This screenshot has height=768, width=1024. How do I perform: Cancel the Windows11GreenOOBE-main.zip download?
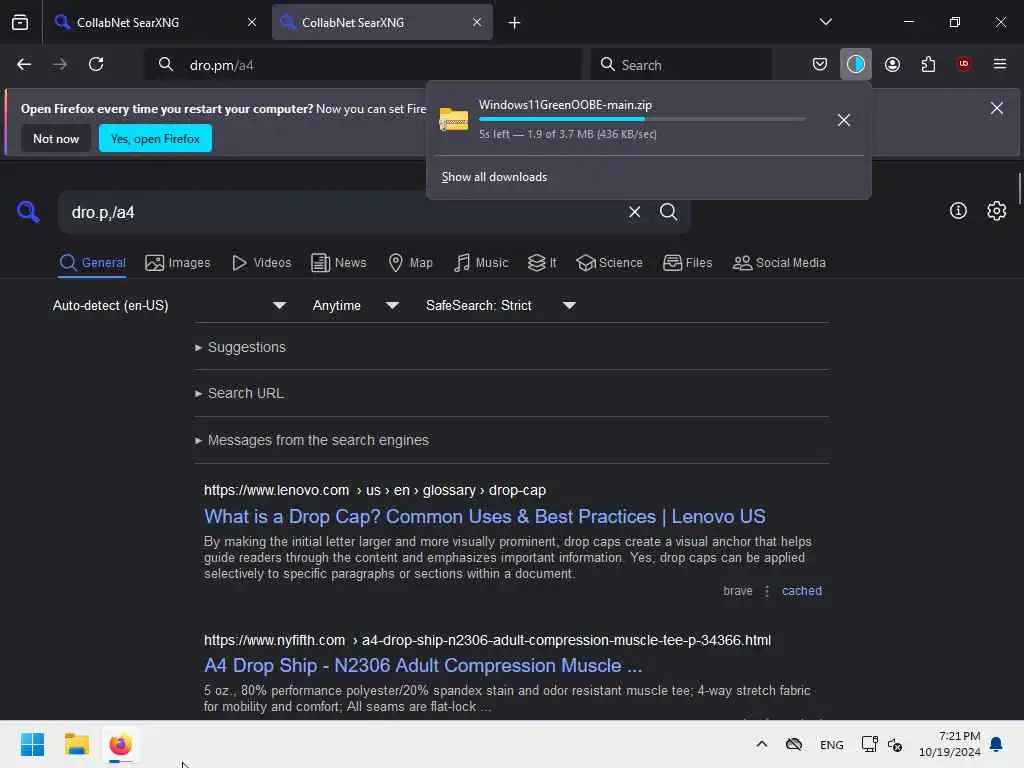[x=844, y=120]
